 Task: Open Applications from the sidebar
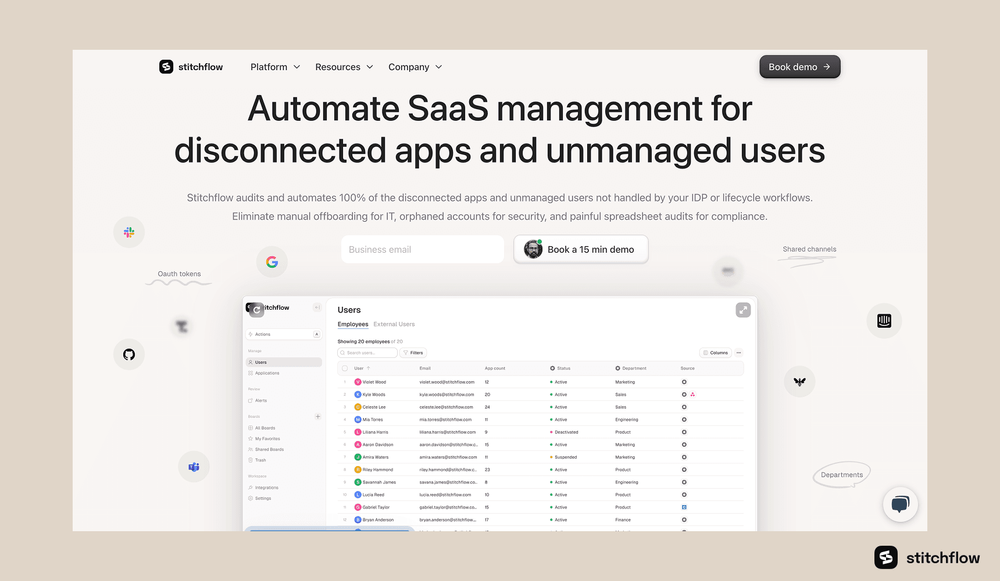[266, 373]
